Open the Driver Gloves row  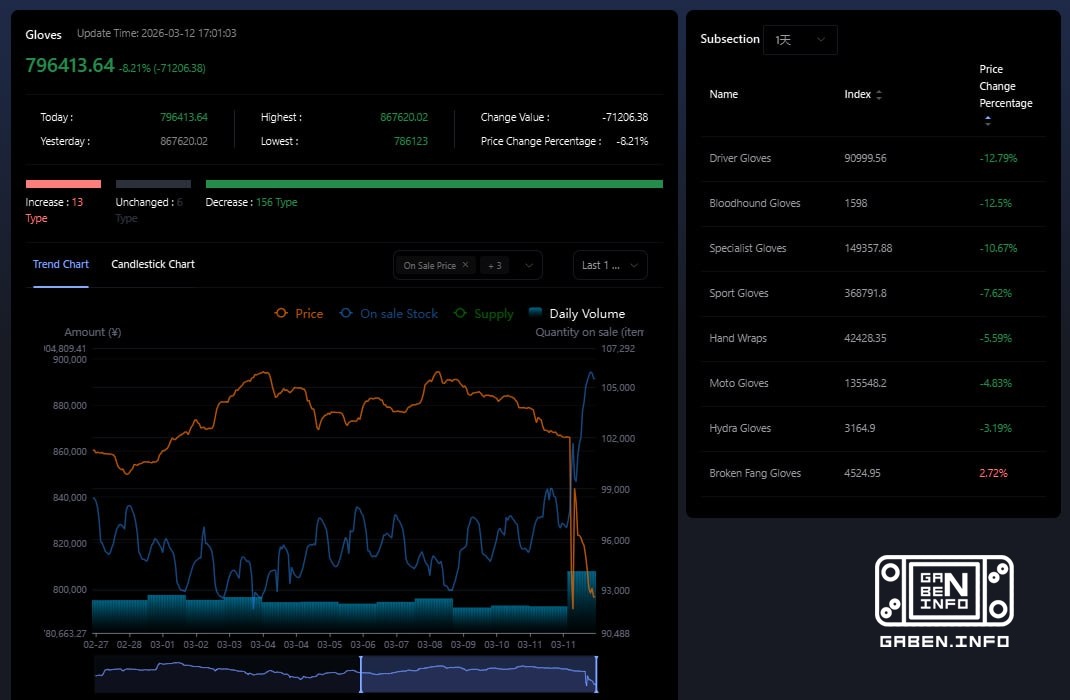pos(740,158)
